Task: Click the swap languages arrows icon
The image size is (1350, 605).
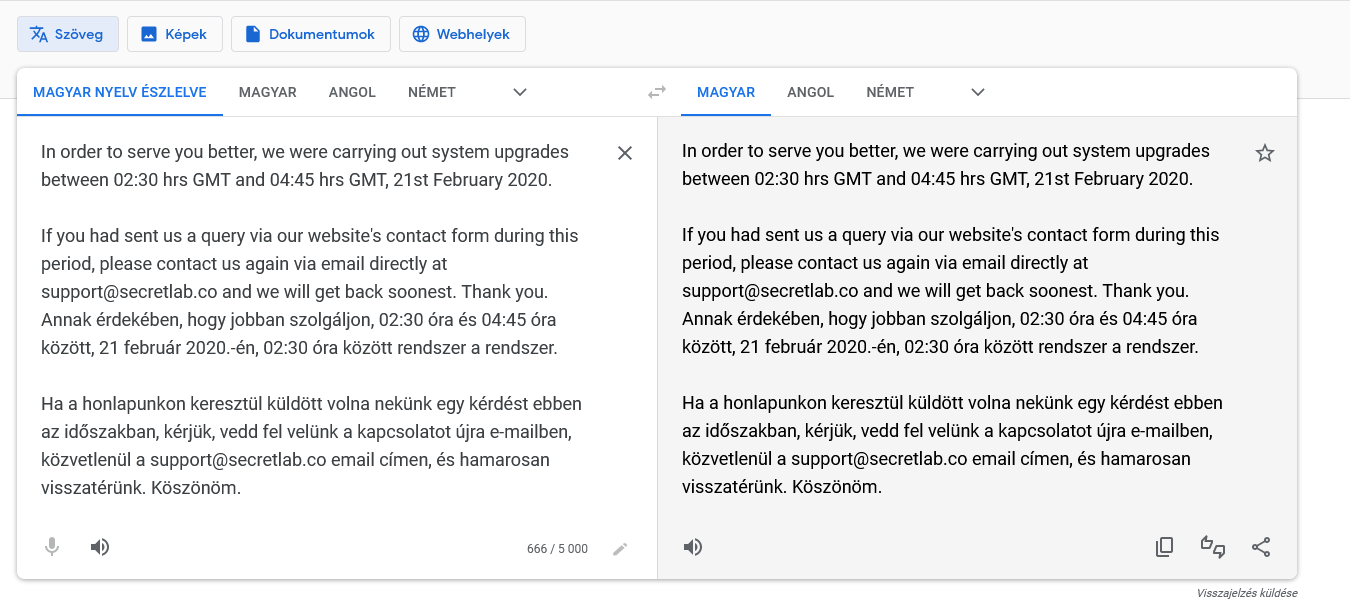Action: click(x=656, y=92)
